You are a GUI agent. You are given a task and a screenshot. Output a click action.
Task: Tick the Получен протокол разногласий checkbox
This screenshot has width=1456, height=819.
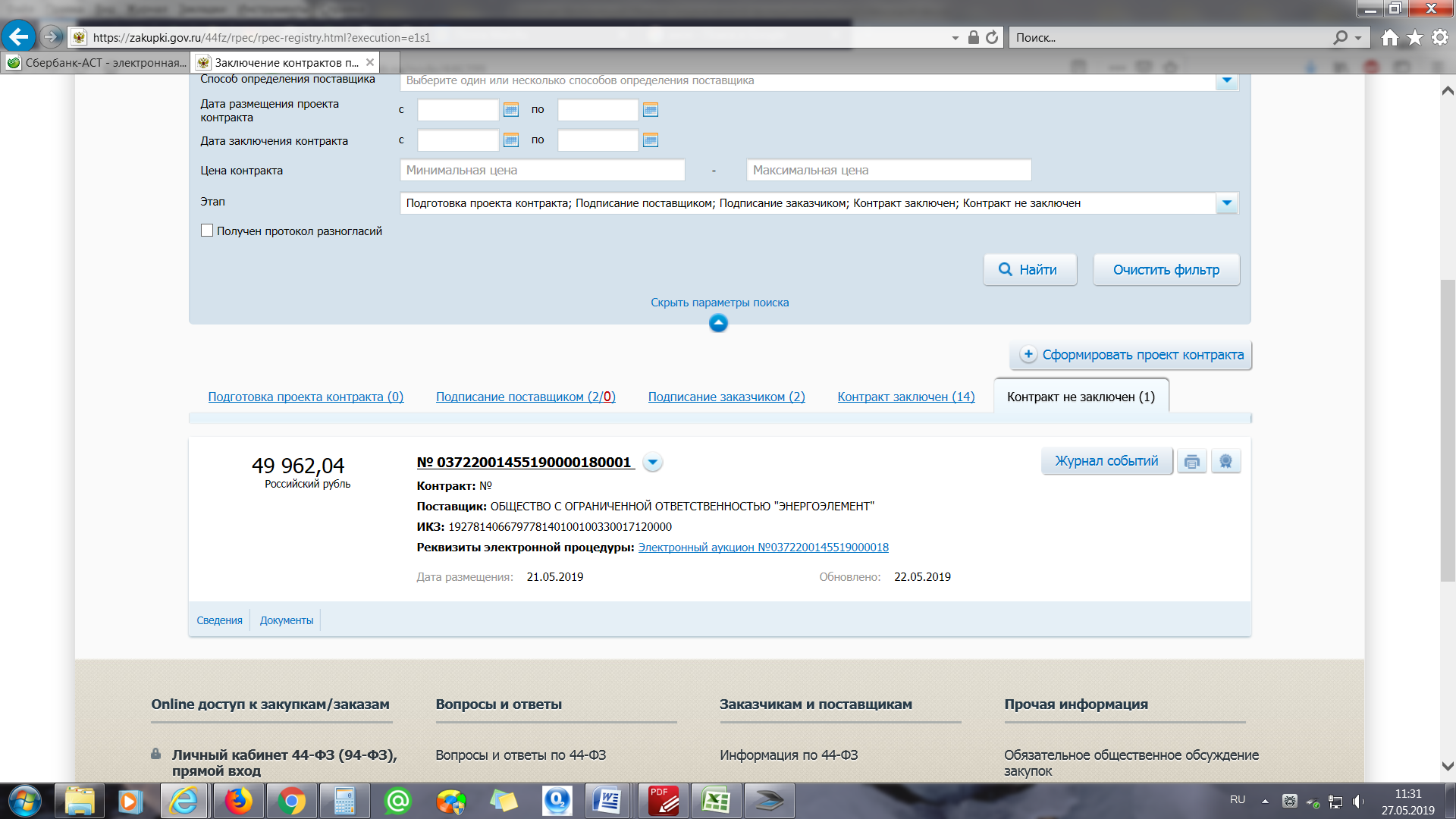[207, 231]
